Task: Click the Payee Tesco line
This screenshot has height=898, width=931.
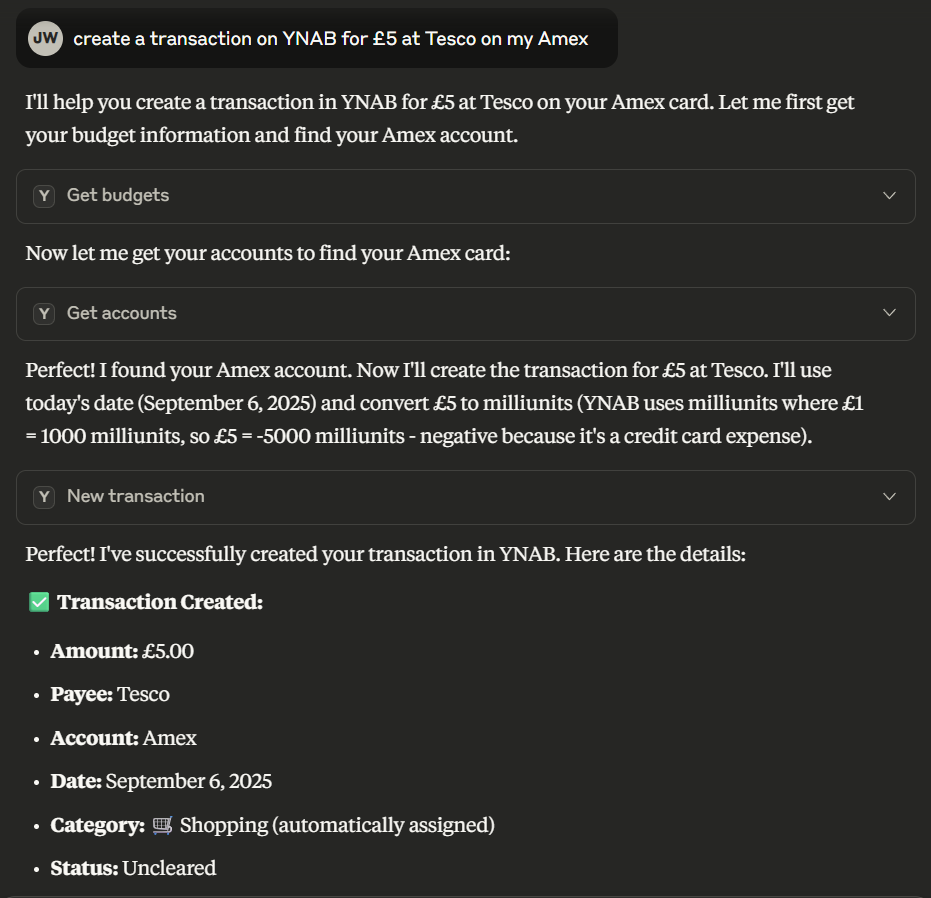Action: pyautogui.click(x=110, y=694)
